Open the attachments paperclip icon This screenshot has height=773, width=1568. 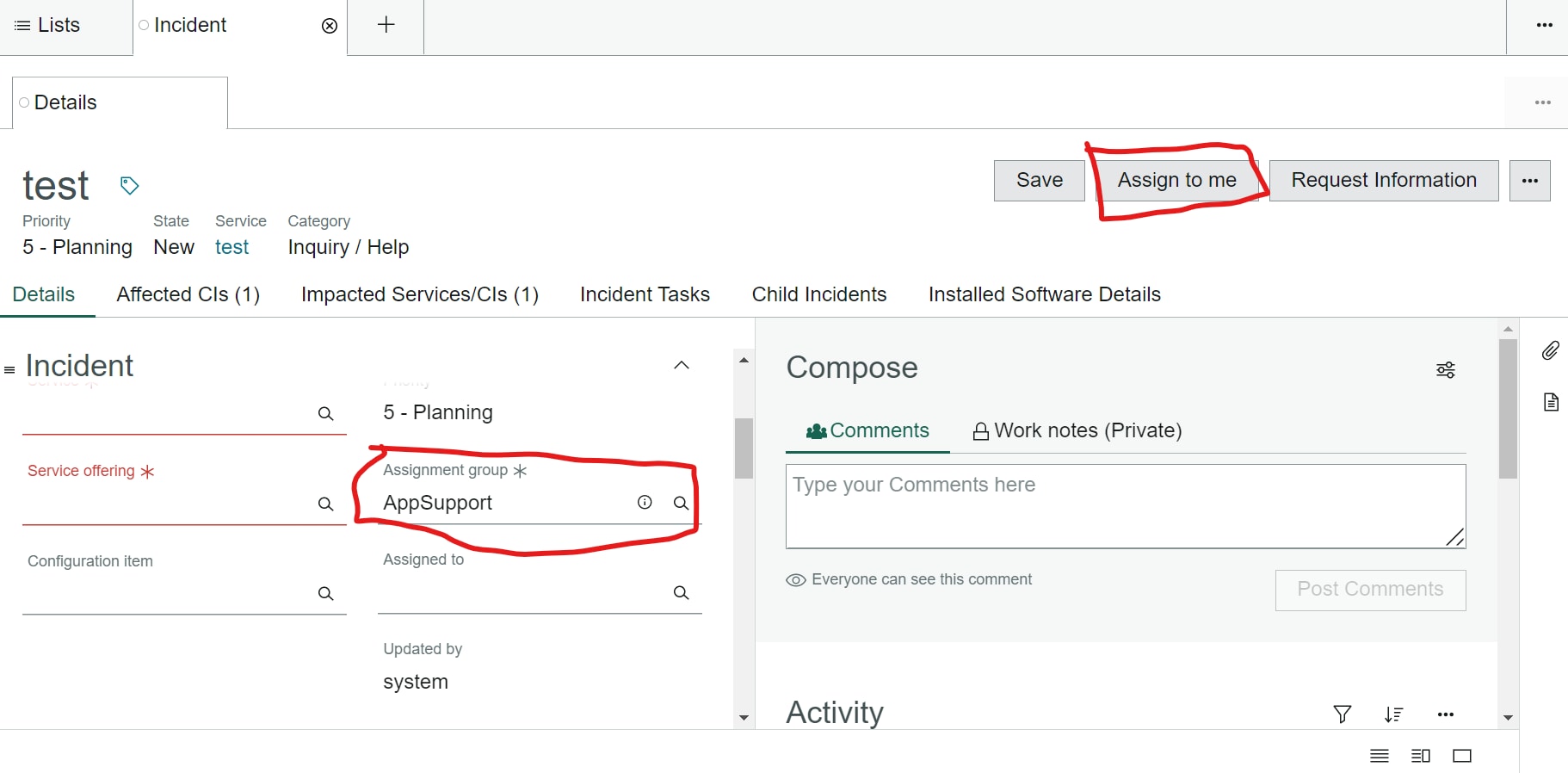point(1550,350)
